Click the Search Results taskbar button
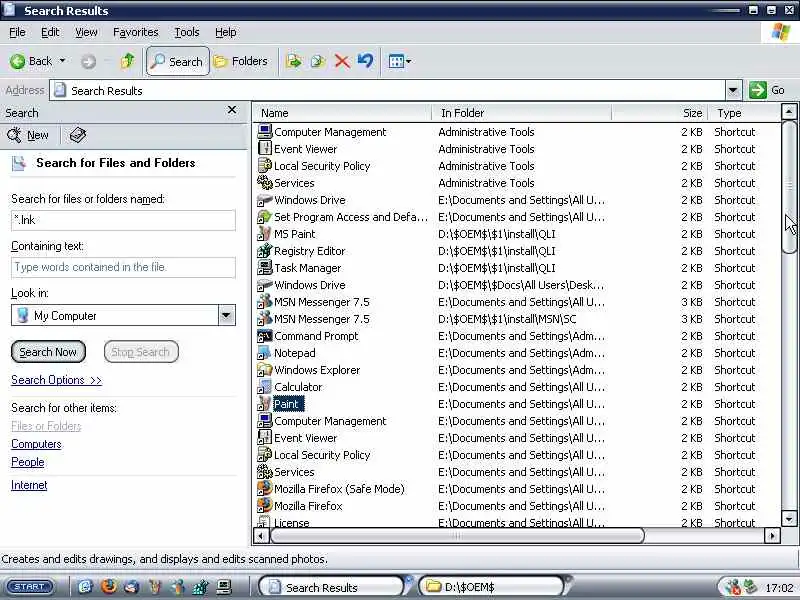 coord(334,587)
